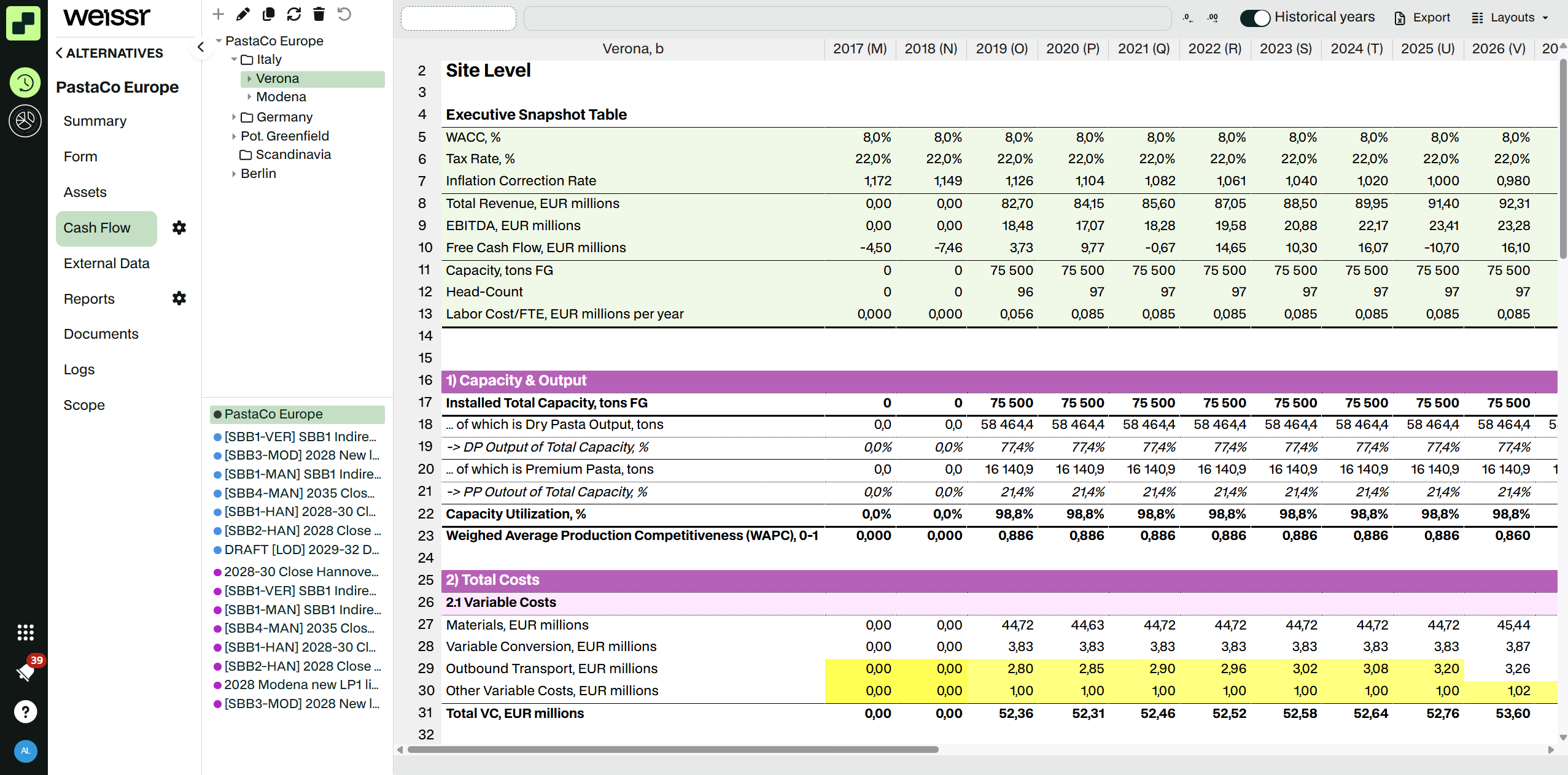Viewport: 1568px width, 775px height.
Task: Select the Scandinavia folder
Action: pyautogui.click(x=285, y=155)
